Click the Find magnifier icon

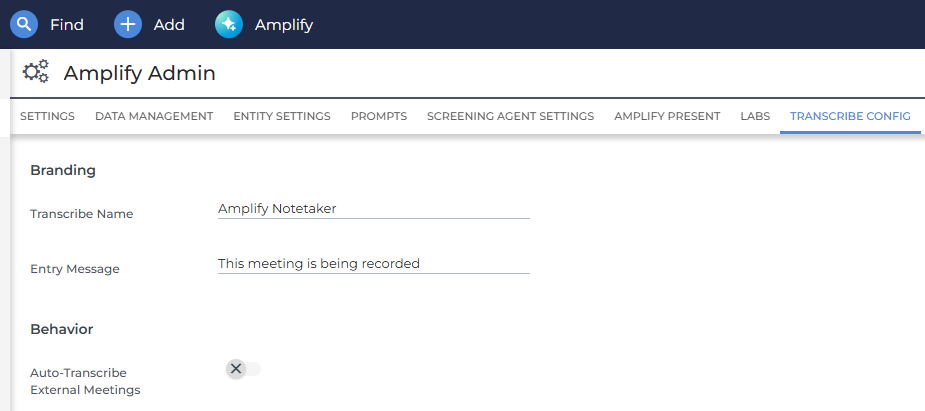click(x=24, y=25)
